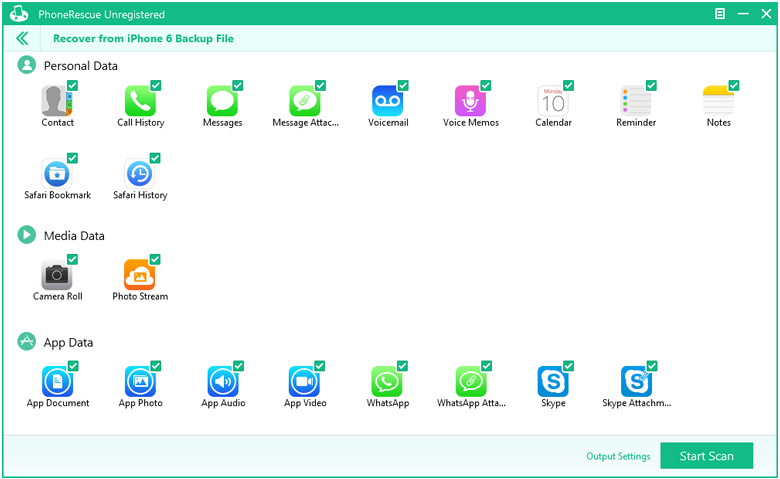The height and width of the screenshot is (479, 780).
Task: Select the Call History phone icon
Action: (140, 101)
